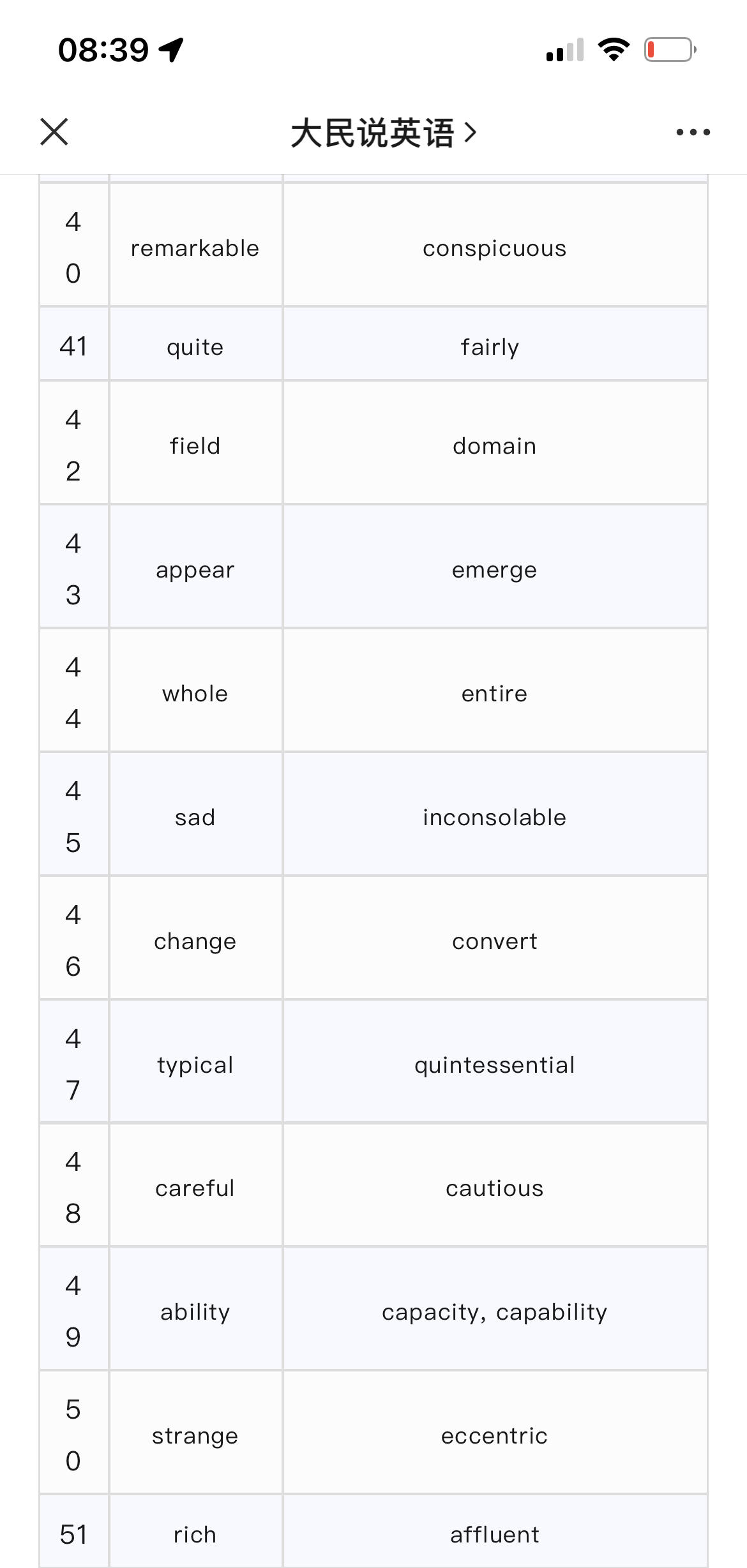Tap the Wi-Fi status icon

coord(614,50)
